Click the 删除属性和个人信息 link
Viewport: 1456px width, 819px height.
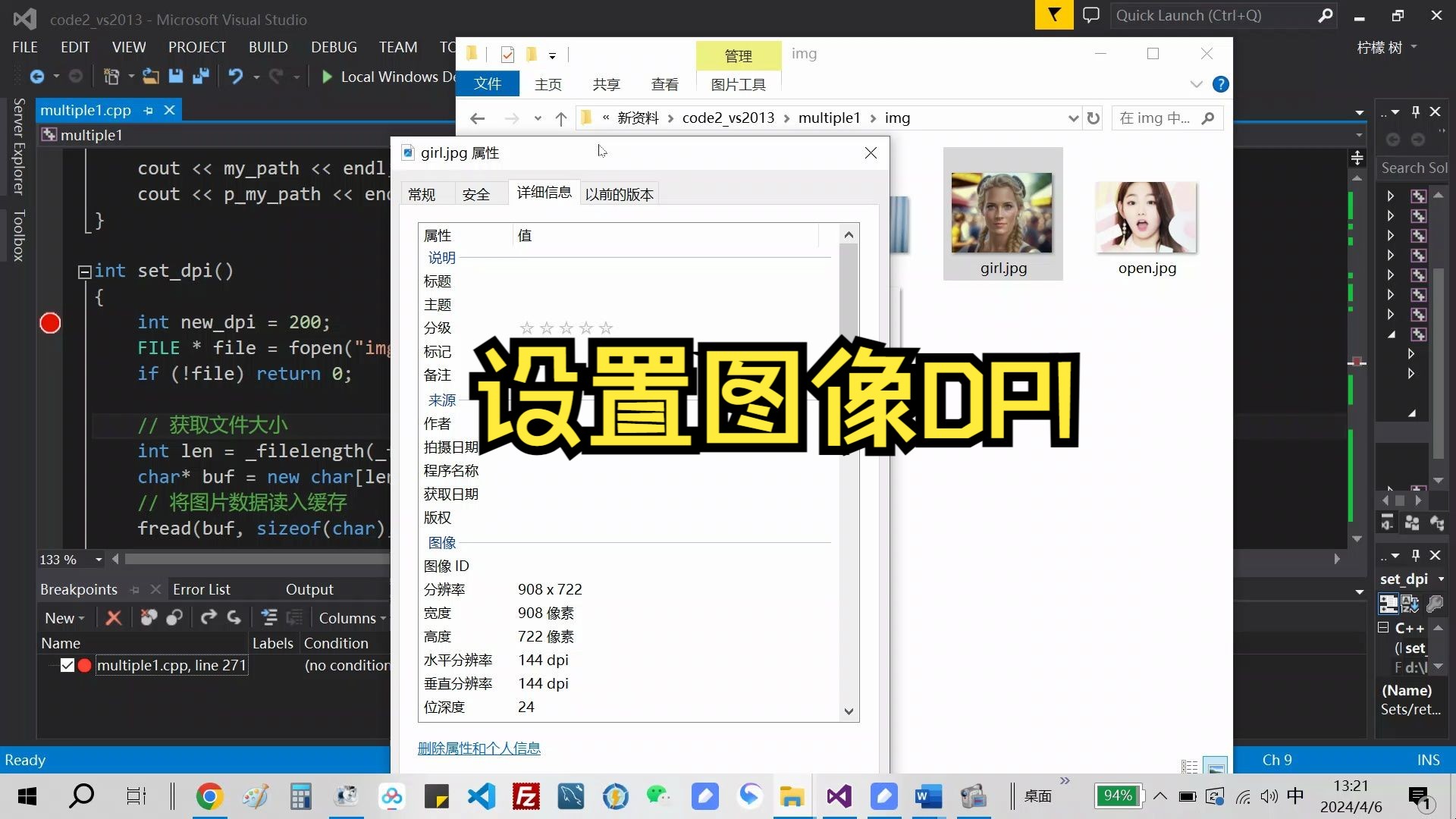coord(479,748)
